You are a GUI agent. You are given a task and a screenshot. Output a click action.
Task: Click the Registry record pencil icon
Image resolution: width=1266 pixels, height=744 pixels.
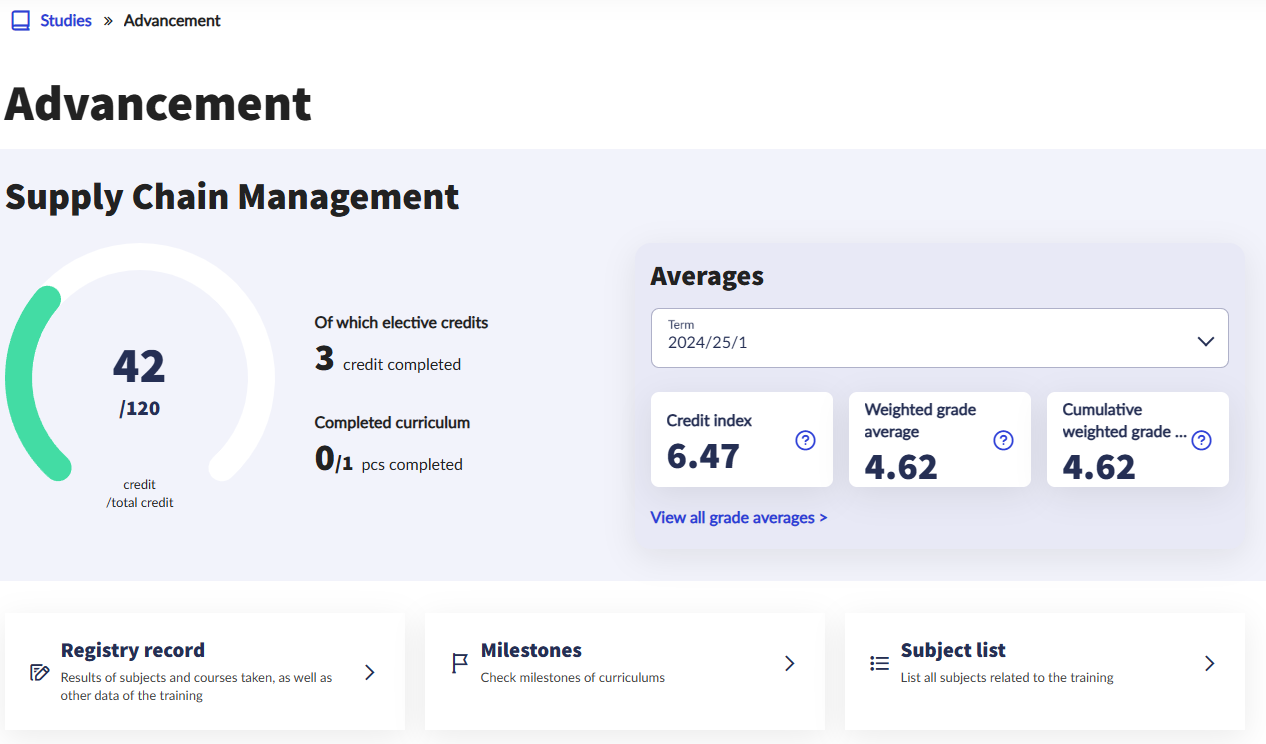pos(40,672)
